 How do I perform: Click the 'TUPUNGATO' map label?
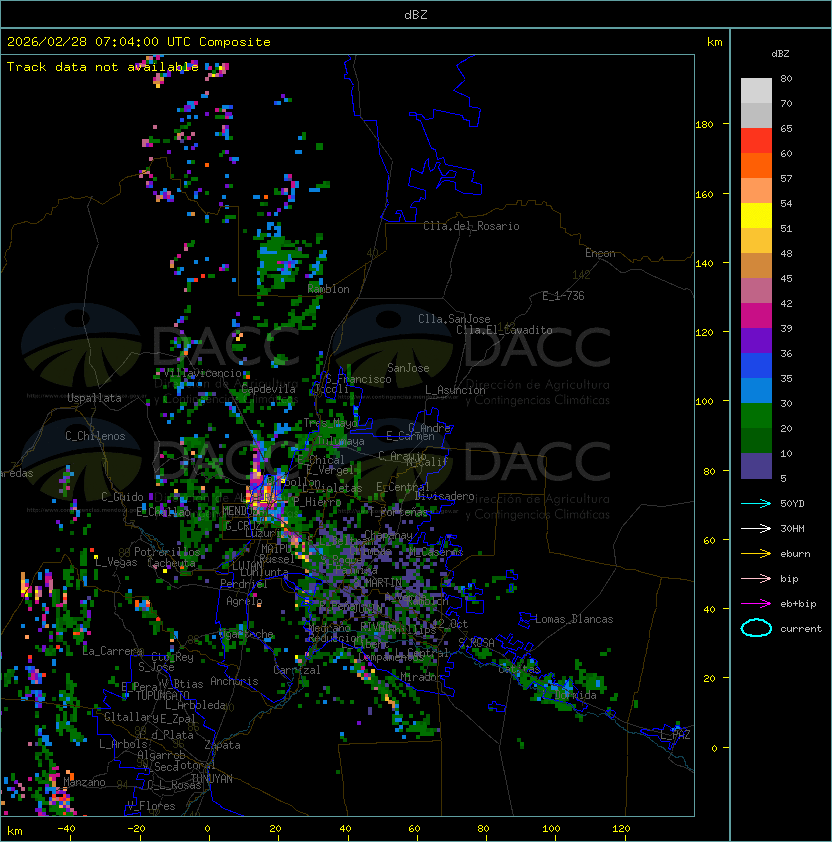click(x=162, y=695)
